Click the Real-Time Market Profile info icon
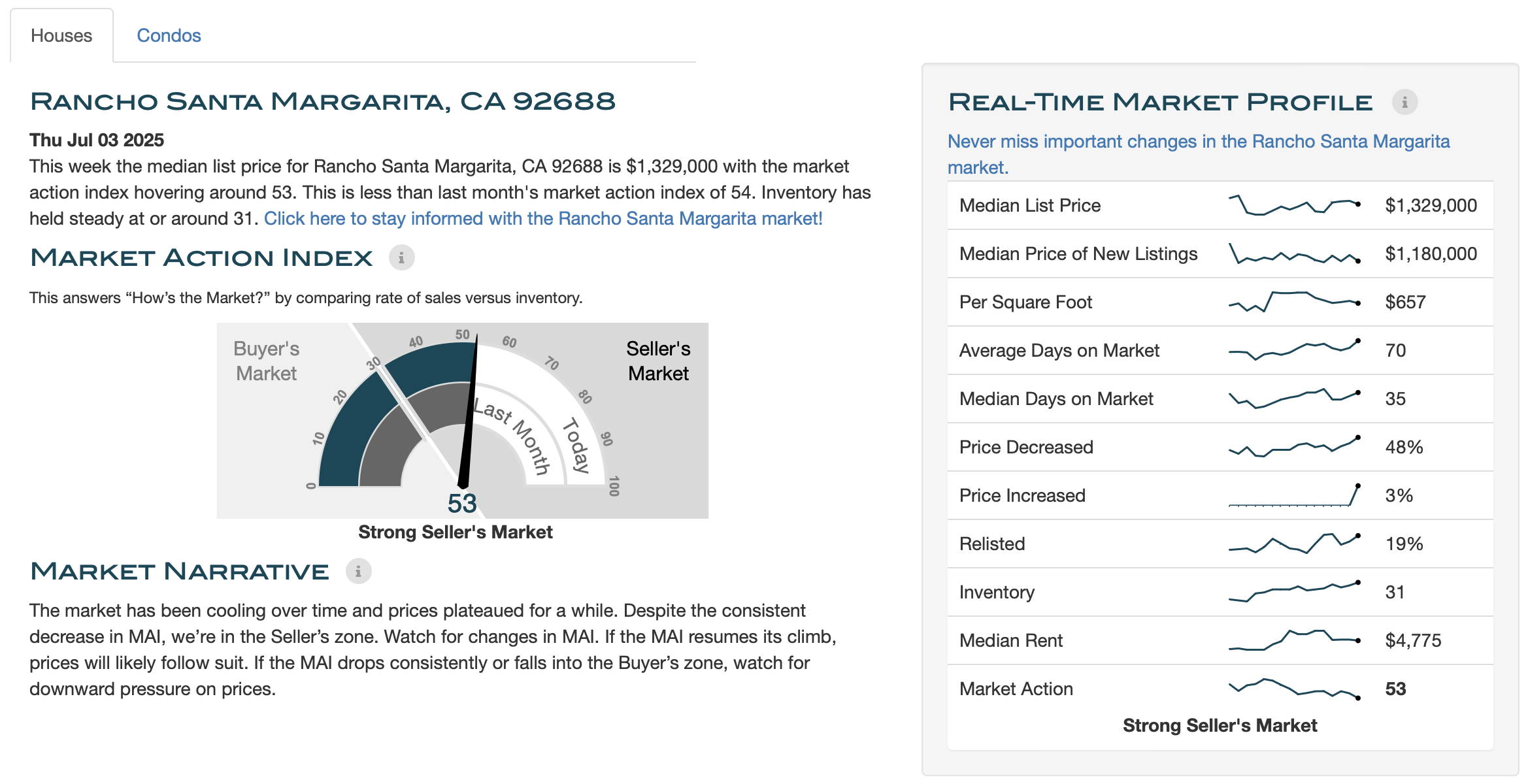Image resolution: width=1528 pixels, height=784 pixels. pos(1404,103)
